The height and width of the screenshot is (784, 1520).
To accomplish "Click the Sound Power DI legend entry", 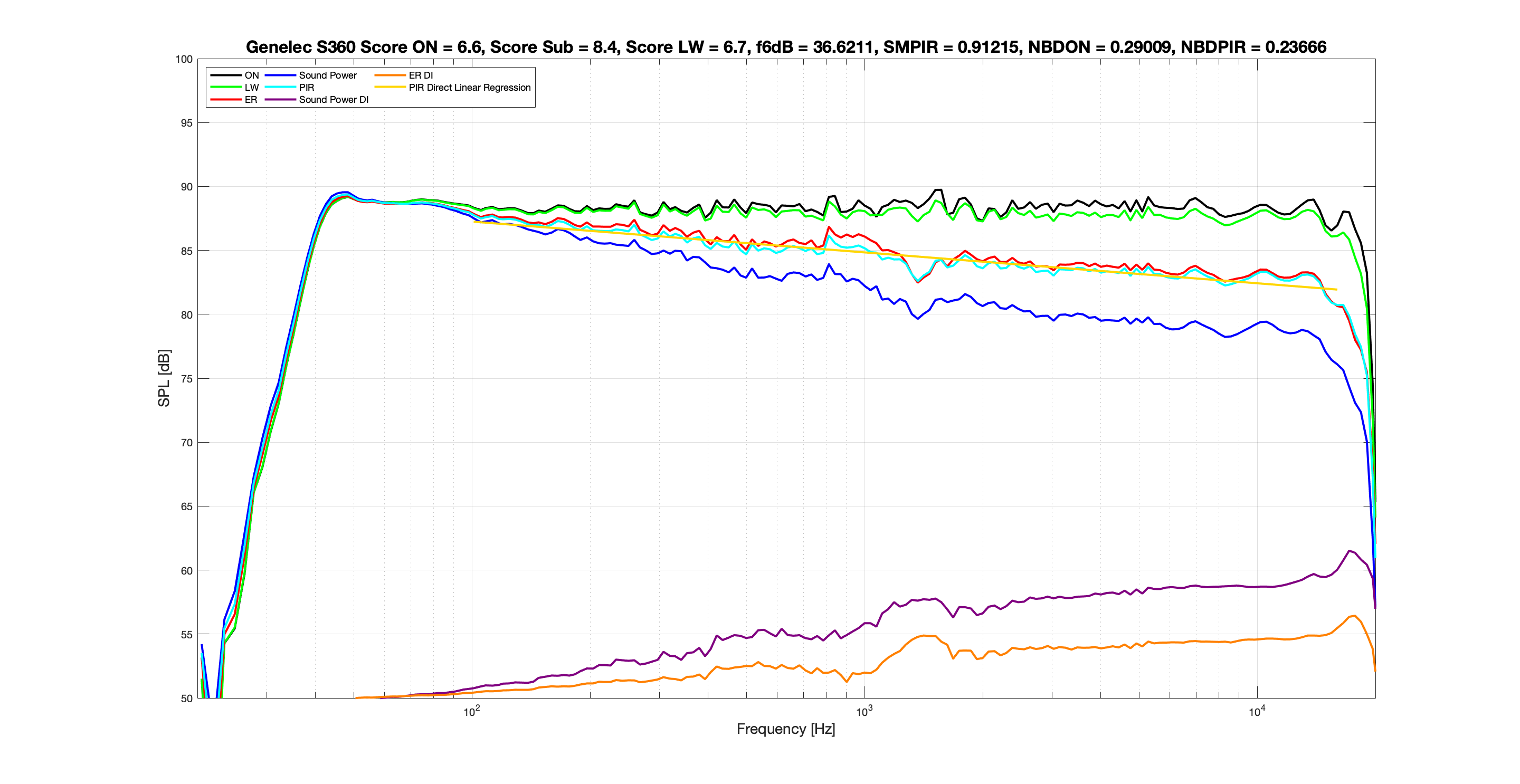I will [x=317, y=100].
